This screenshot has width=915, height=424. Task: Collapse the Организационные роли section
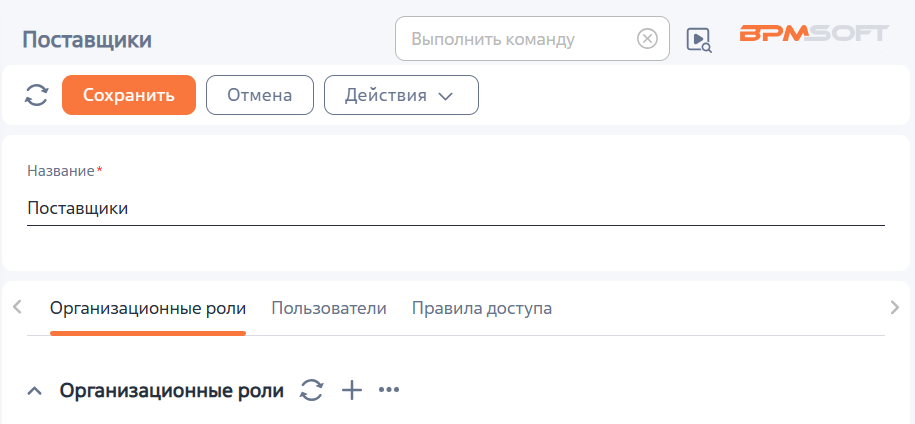coord(34,391)
